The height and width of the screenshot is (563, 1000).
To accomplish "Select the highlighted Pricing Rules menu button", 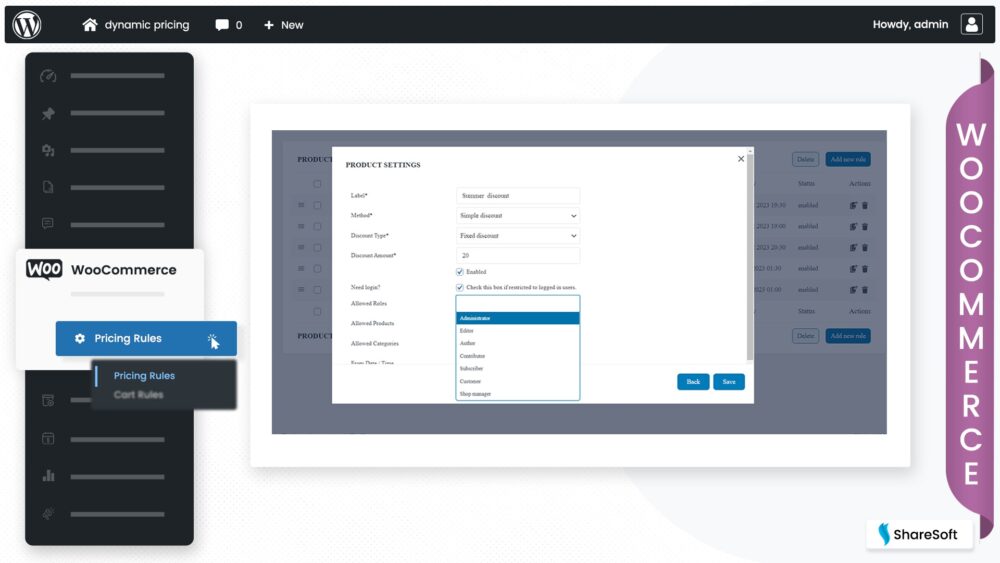I will 146,339.
